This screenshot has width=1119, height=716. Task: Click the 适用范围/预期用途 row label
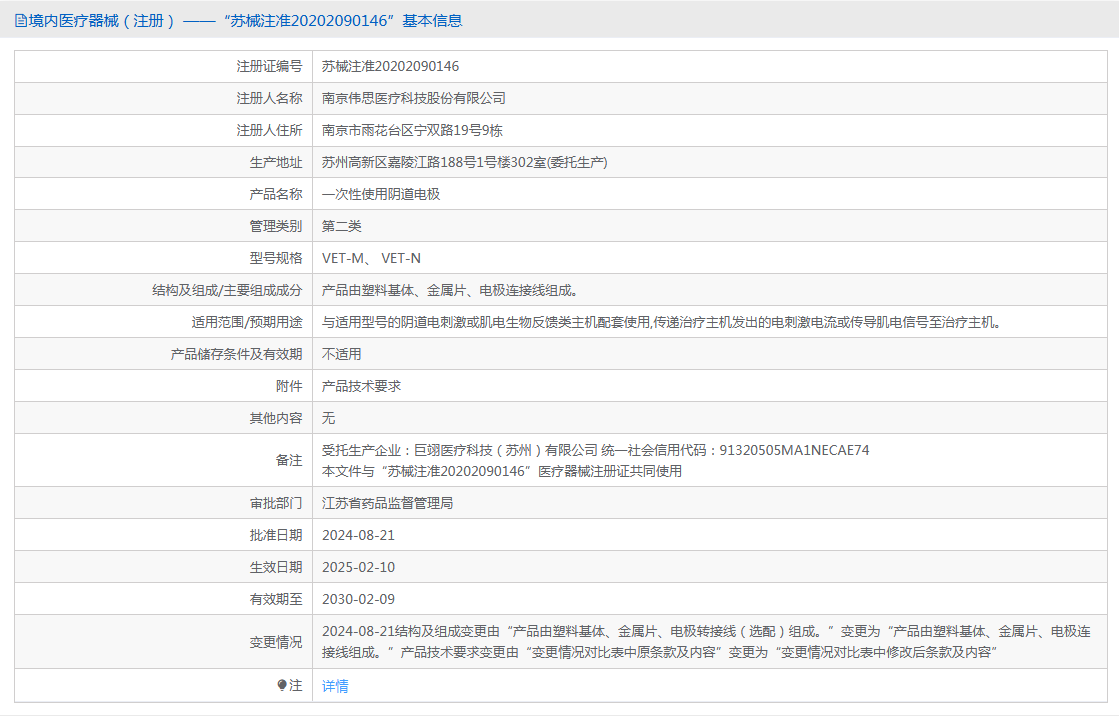pos(246,322)
